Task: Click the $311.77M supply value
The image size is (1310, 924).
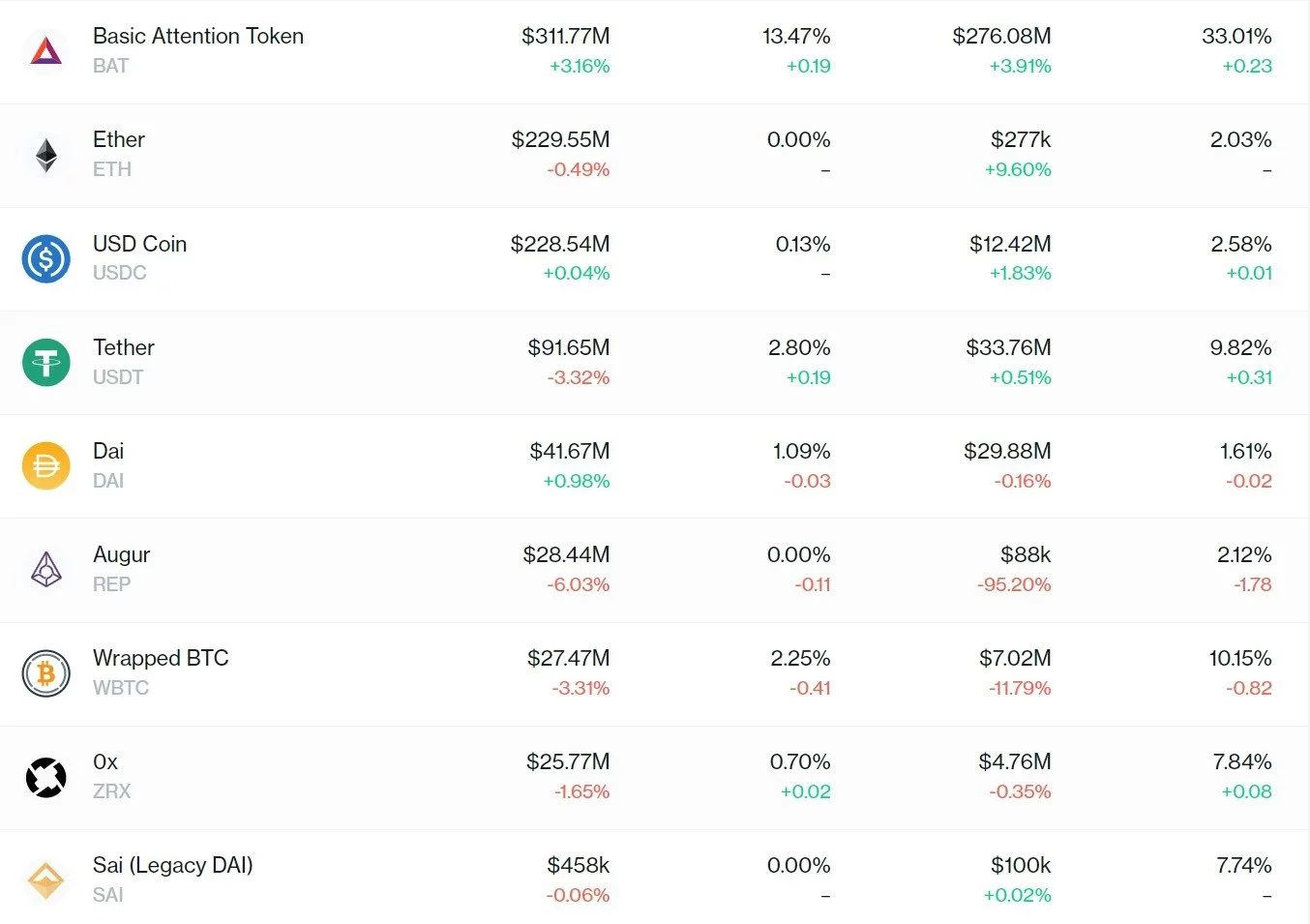Action: pyautogui.click(x=566, y=36)
